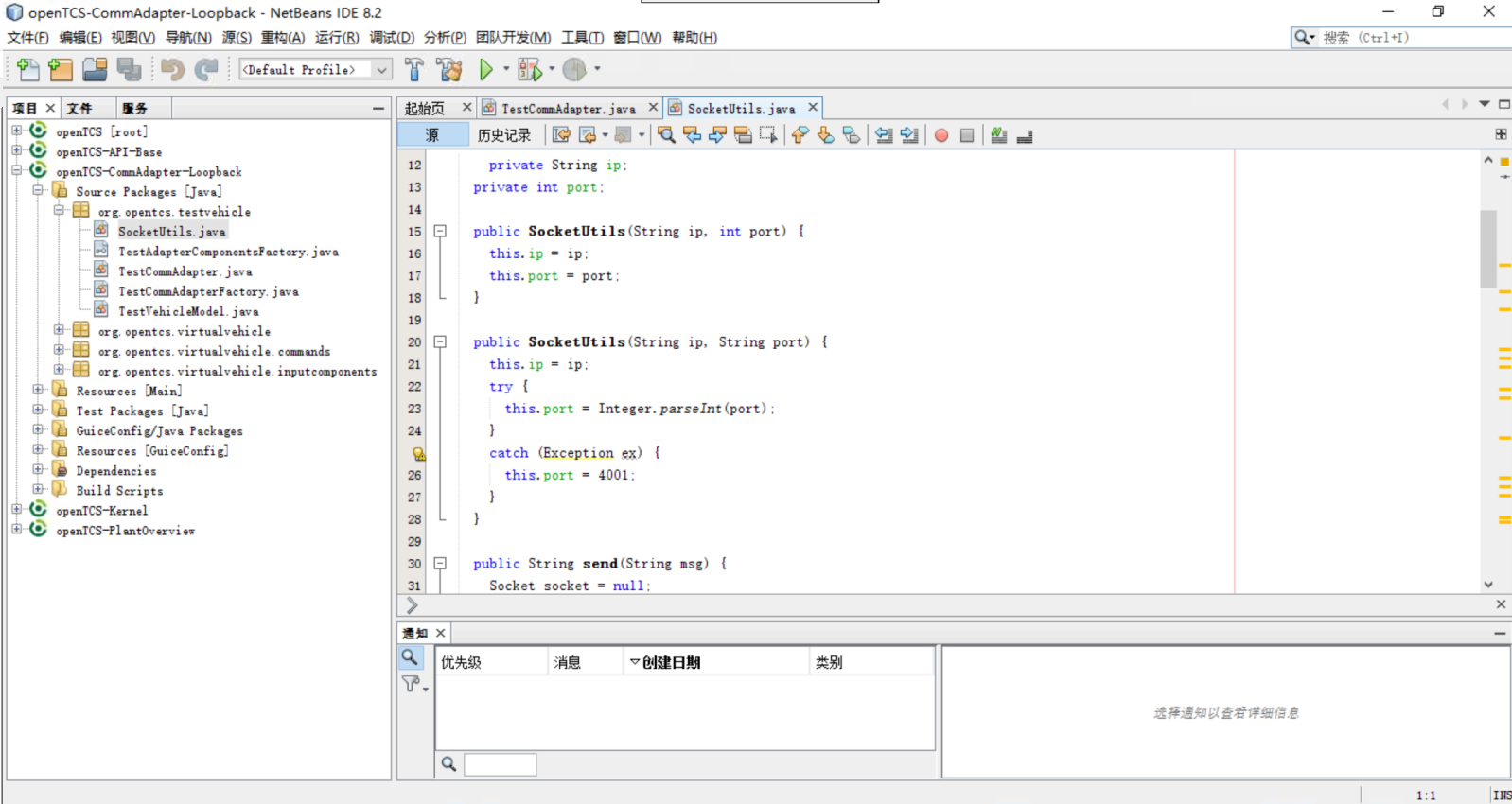Click the Debug Project icon
This screenshot has height=804, width=1512.
(x=530, y=69)
